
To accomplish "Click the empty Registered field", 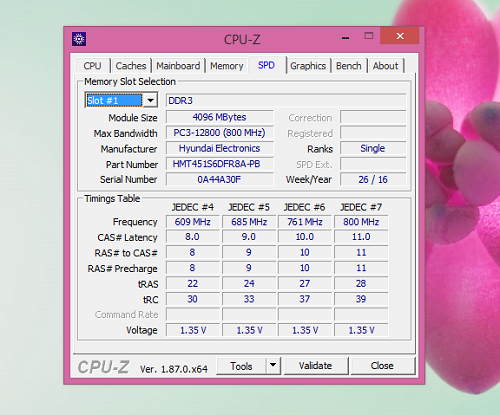I will pos(373,133).
